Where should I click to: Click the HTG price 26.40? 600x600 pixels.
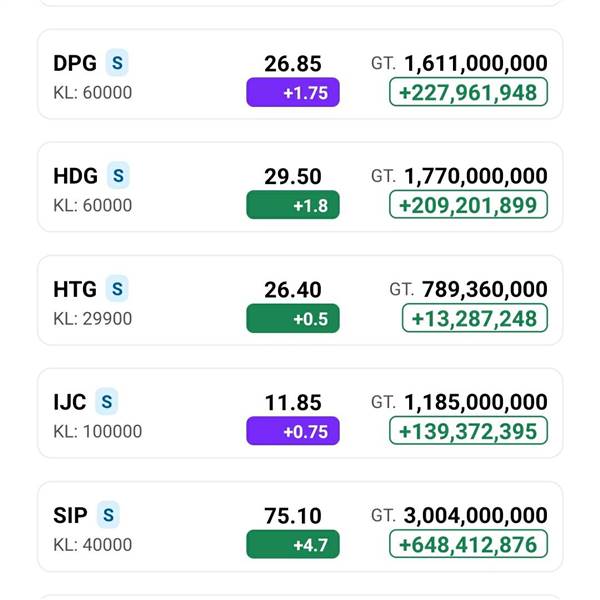293,290
